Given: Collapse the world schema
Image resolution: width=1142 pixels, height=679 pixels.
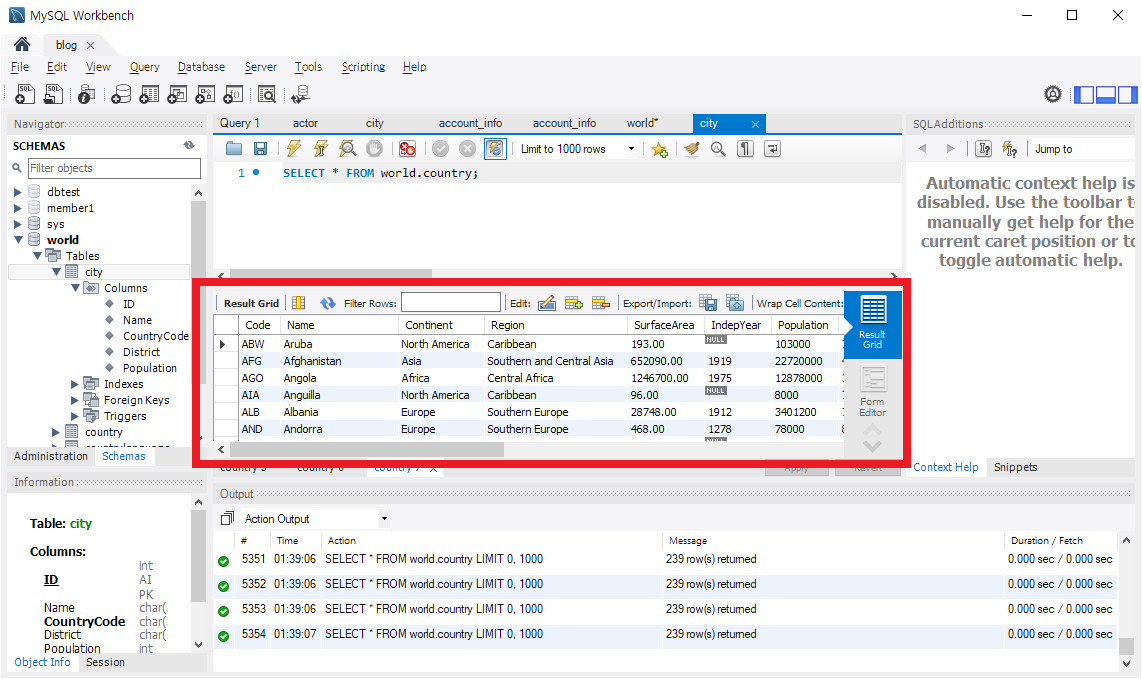Looking at the screenshot, I should pyautogui.click(x=17, y=240).
